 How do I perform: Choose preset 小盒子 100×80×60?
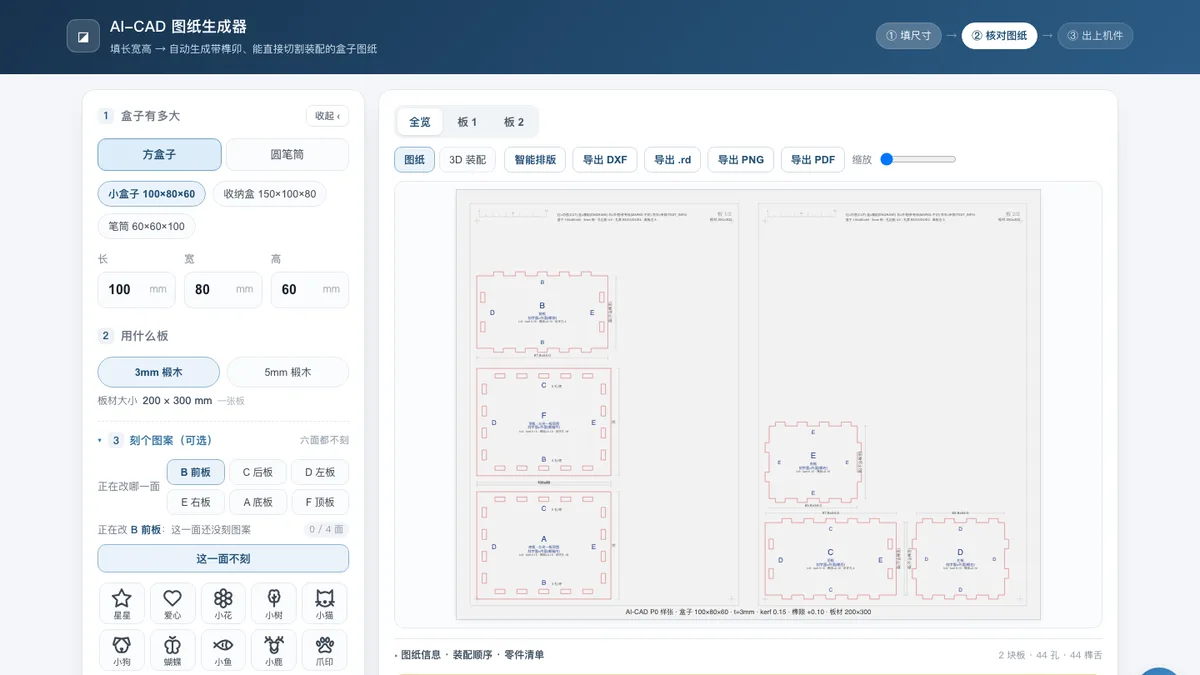tap(152, 194)
